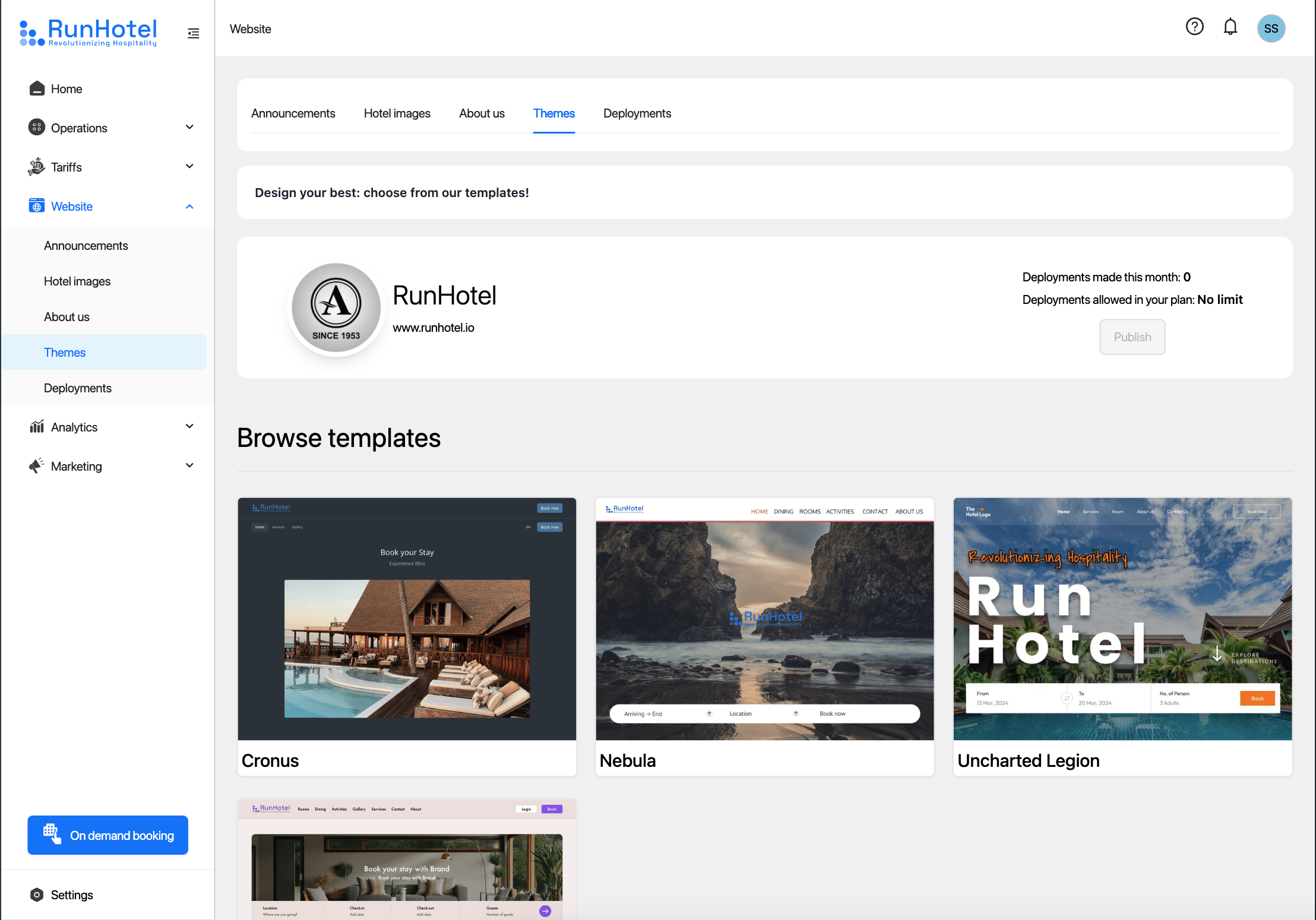
Task: Click the Uncharted Legion template name
Action: coord(1029,760)
